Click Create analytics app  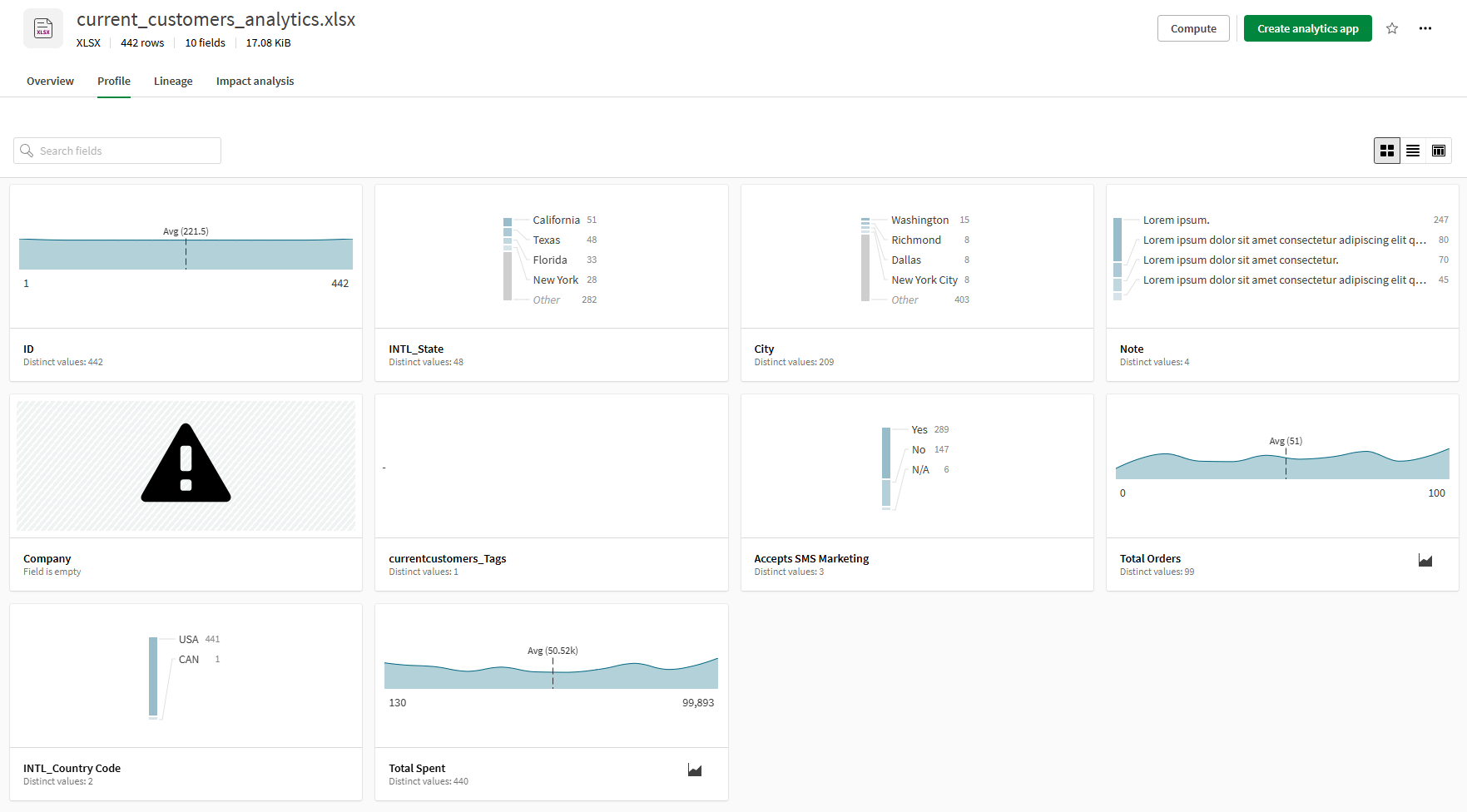point(1307,27)
